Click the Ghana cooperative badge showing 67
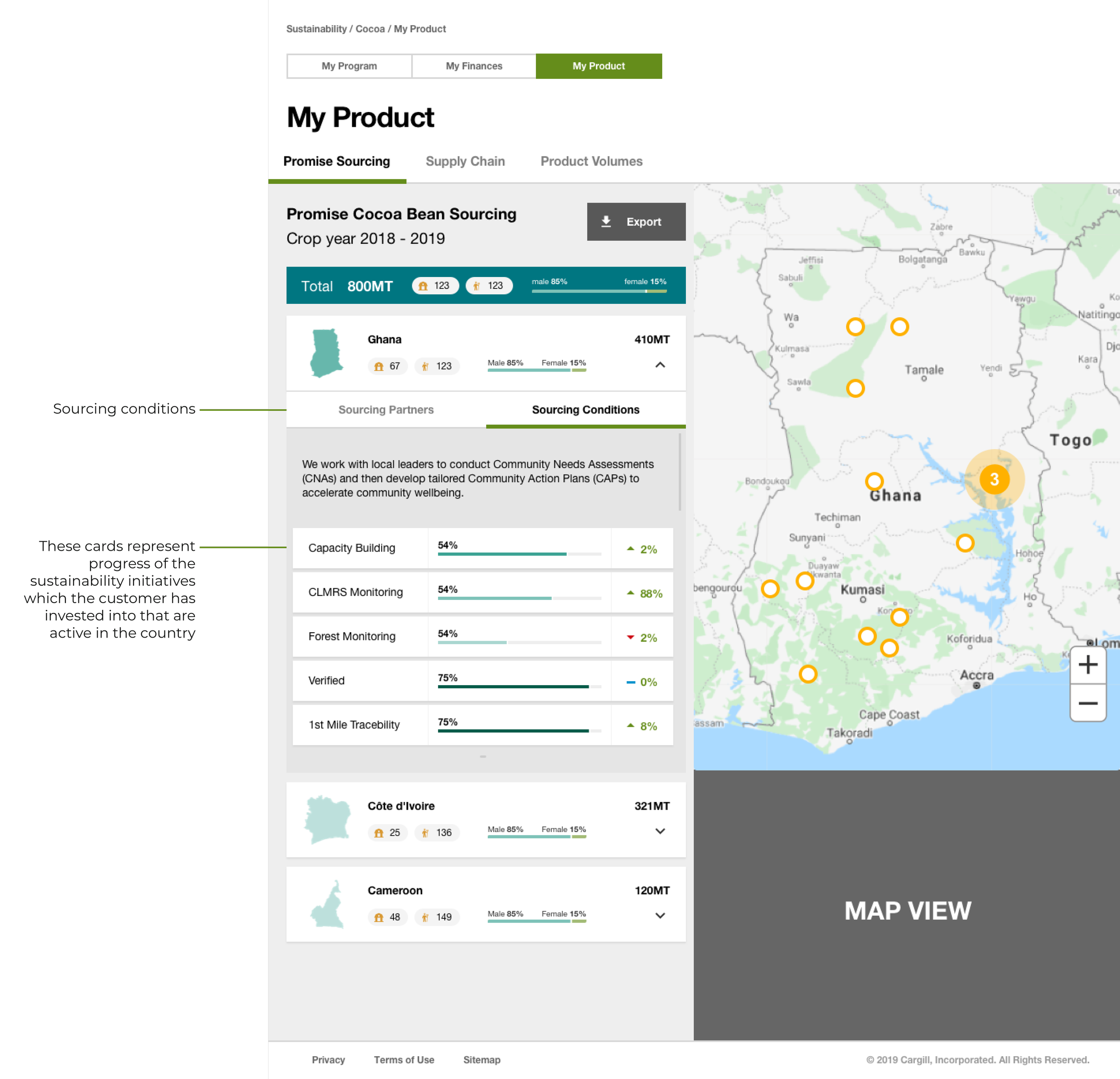The height and width of the screenshot is (1079, 1120). (388, 367)
